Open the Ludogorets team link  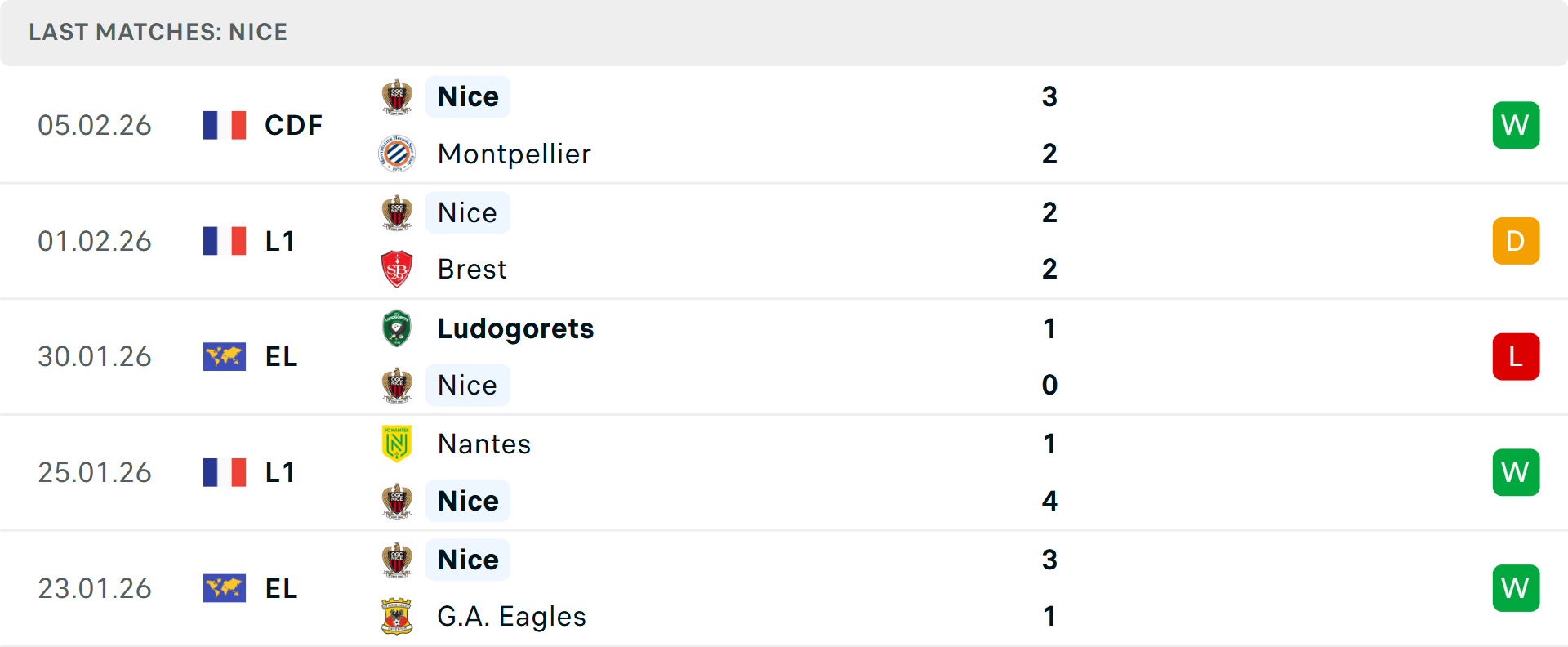[x=515, y=328]
